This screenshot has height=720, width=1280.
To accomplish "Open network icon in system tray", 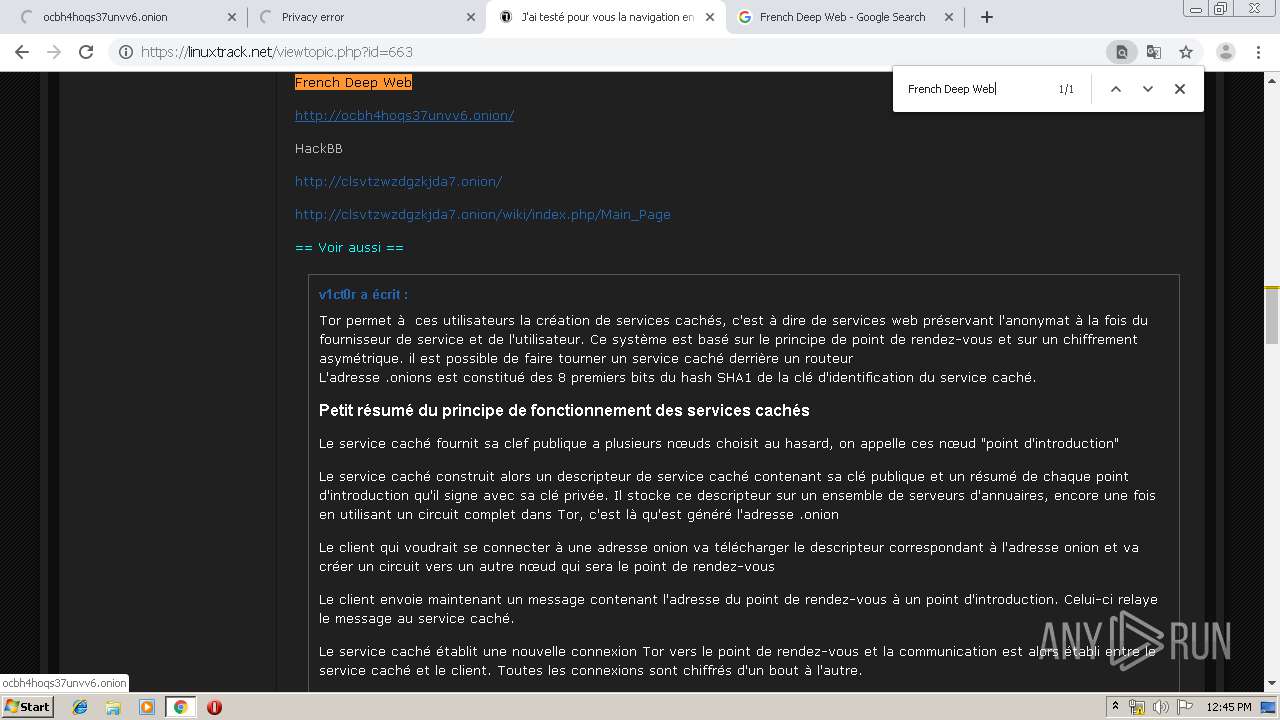I will tap(1137, 707).
